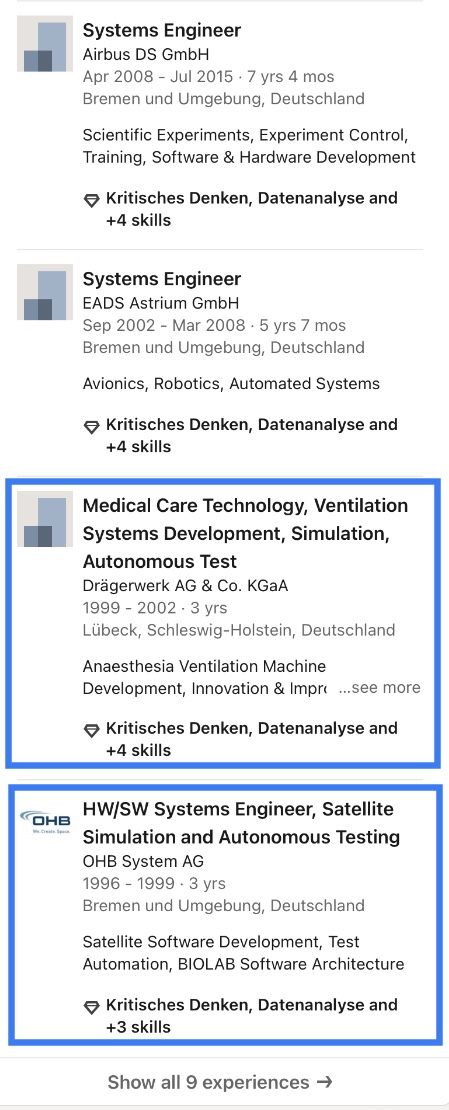
Task: Open the Airbus DS Systems Engineer title
Action: pyautogui.click(x=162, y=30)
